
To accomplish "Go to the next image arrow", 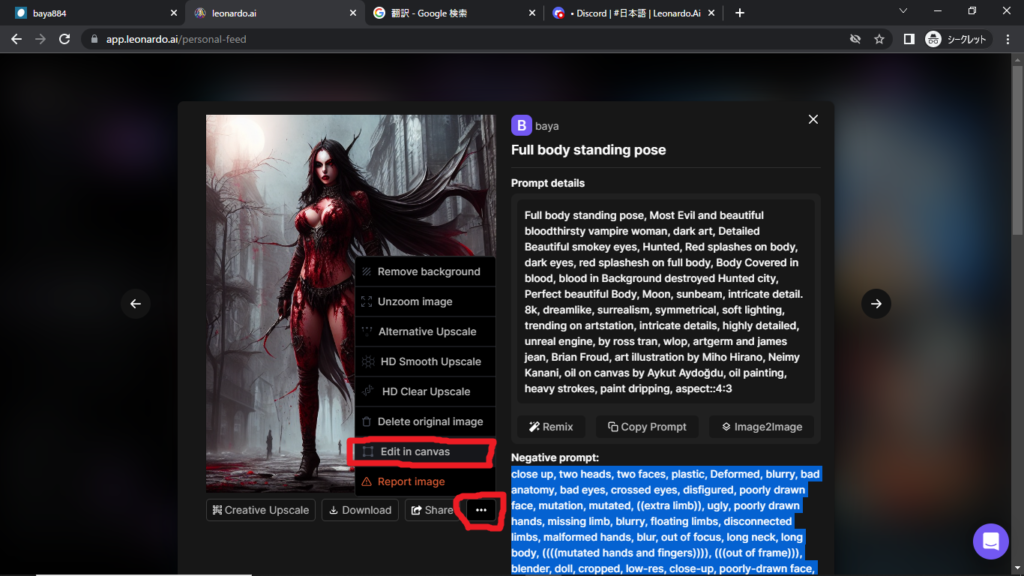I will pos(876,304).
